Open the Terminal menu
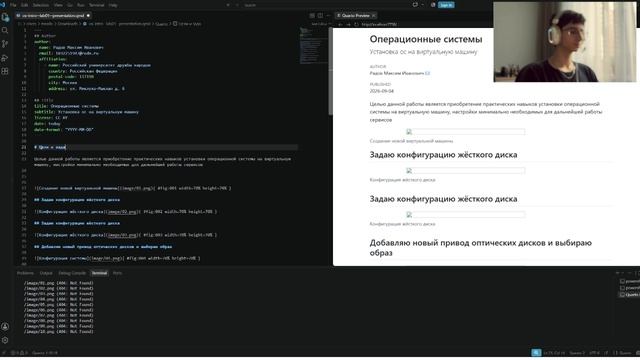The width and height of the screenshot is (640, 360). point(96,5)
